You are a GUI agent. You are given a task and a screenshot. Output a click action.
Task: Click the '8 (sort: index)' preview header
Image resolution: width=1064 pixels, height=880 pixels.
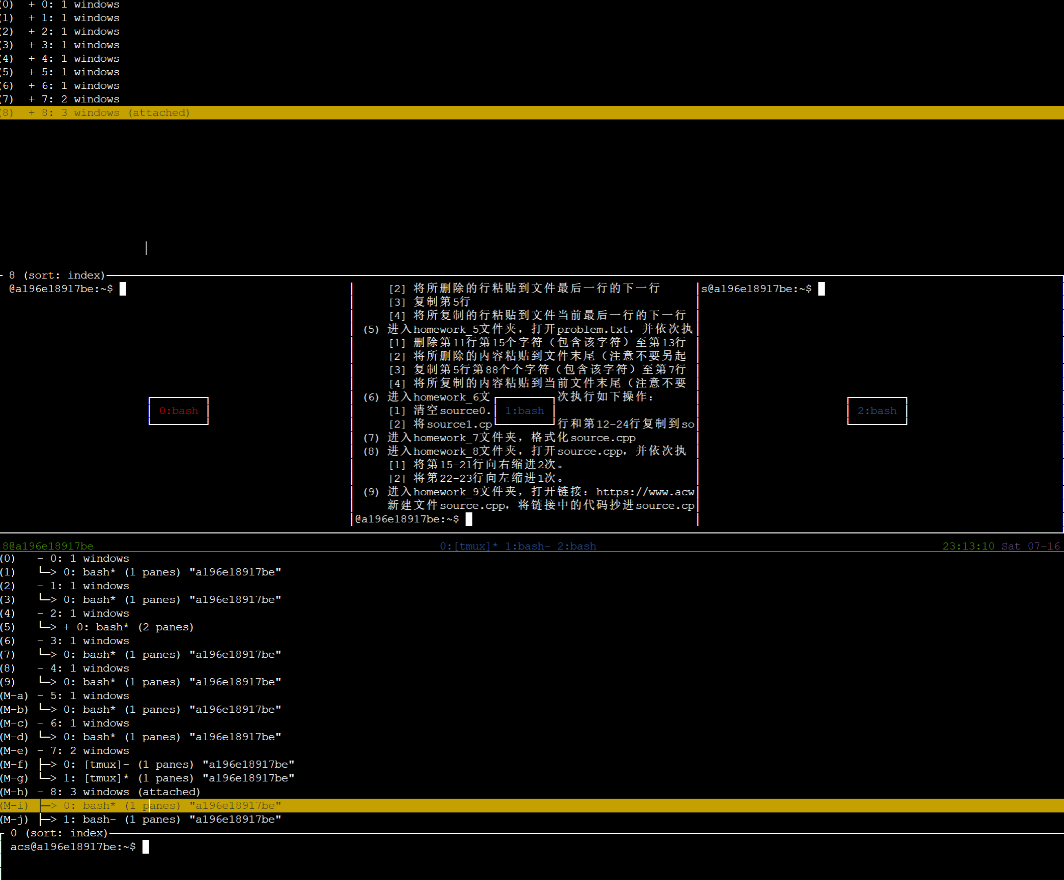[x=57, y=275]
